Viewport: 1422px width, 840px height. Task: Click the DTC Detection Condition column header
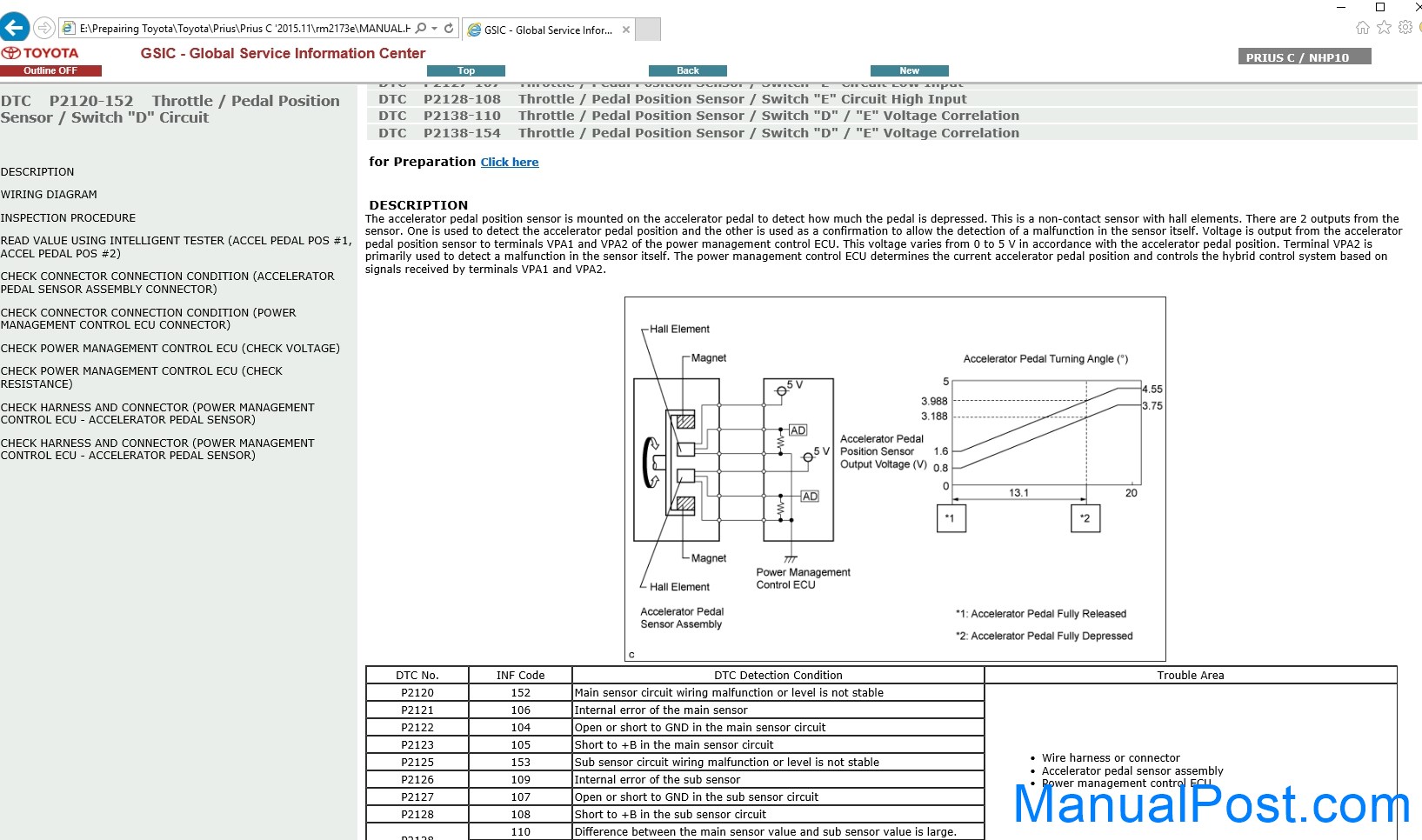tap(778, 676)
